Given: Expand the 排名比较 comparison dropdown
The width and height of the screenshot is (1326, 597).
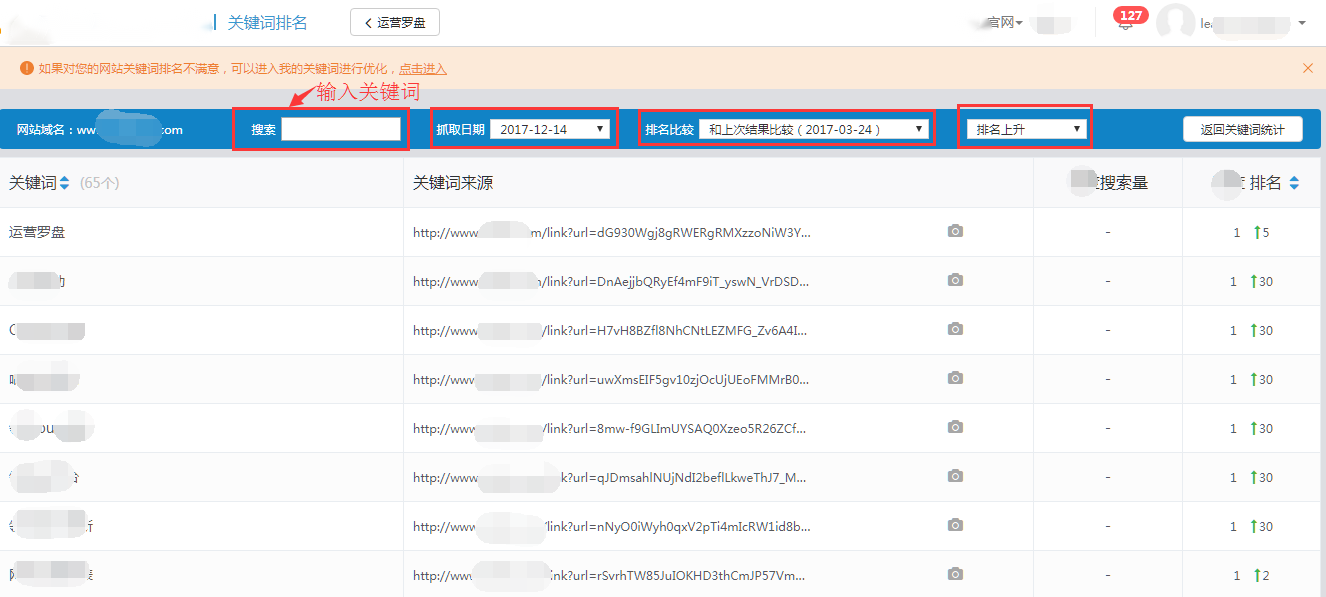Looking at the screenshot, I should [813, 129].
